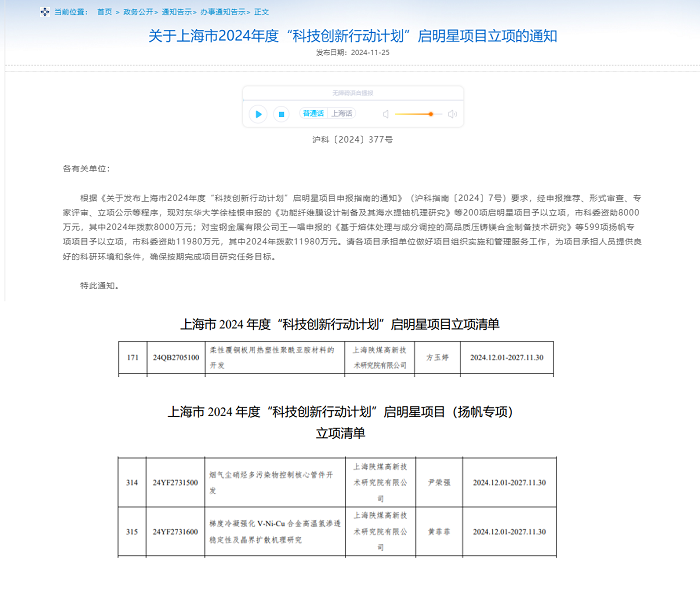The height and width of the screenshot is (603, 700).
Task: Navigate to 通知告示 breadcrumb
Action: coord(178,12)
